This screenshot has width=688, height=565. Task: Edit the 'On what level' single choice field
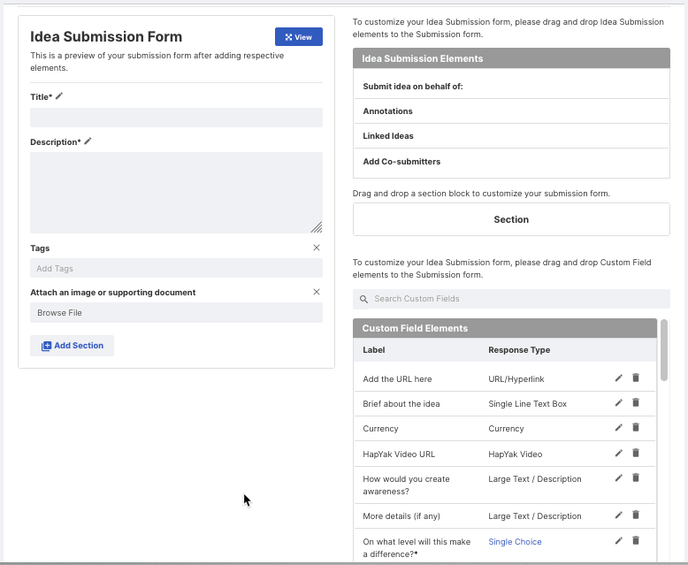coord(619,541)
